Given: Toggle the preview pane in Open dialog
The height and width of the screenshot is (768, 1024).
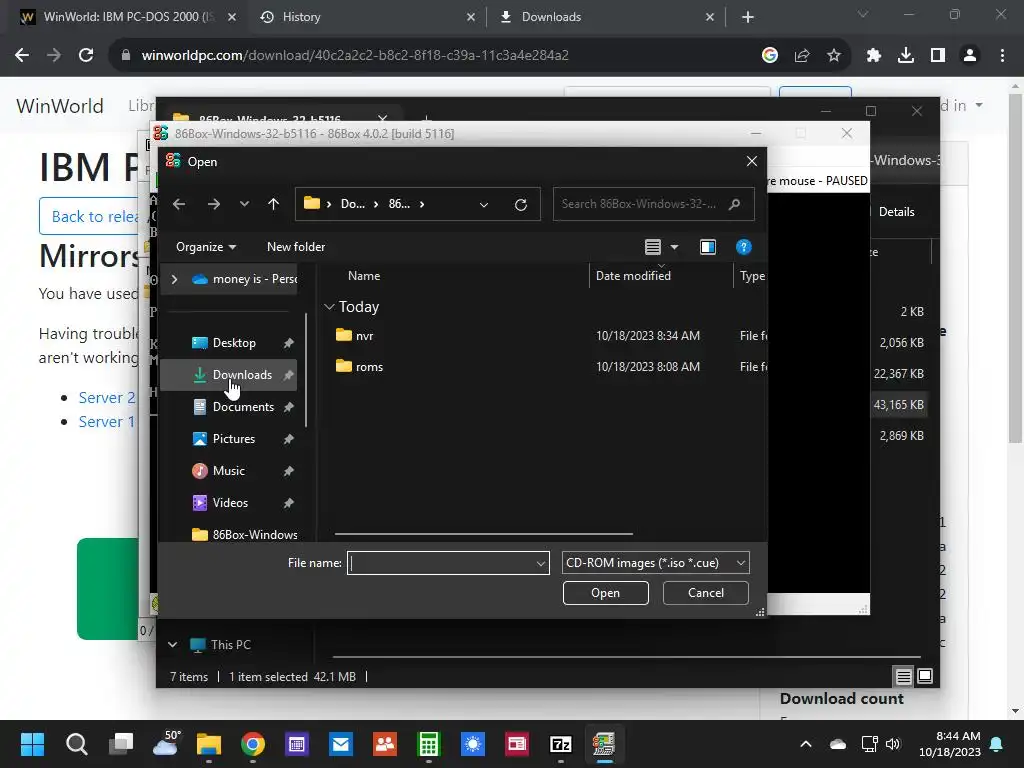Looking at the screenshot, I should [x=708, y=247].
